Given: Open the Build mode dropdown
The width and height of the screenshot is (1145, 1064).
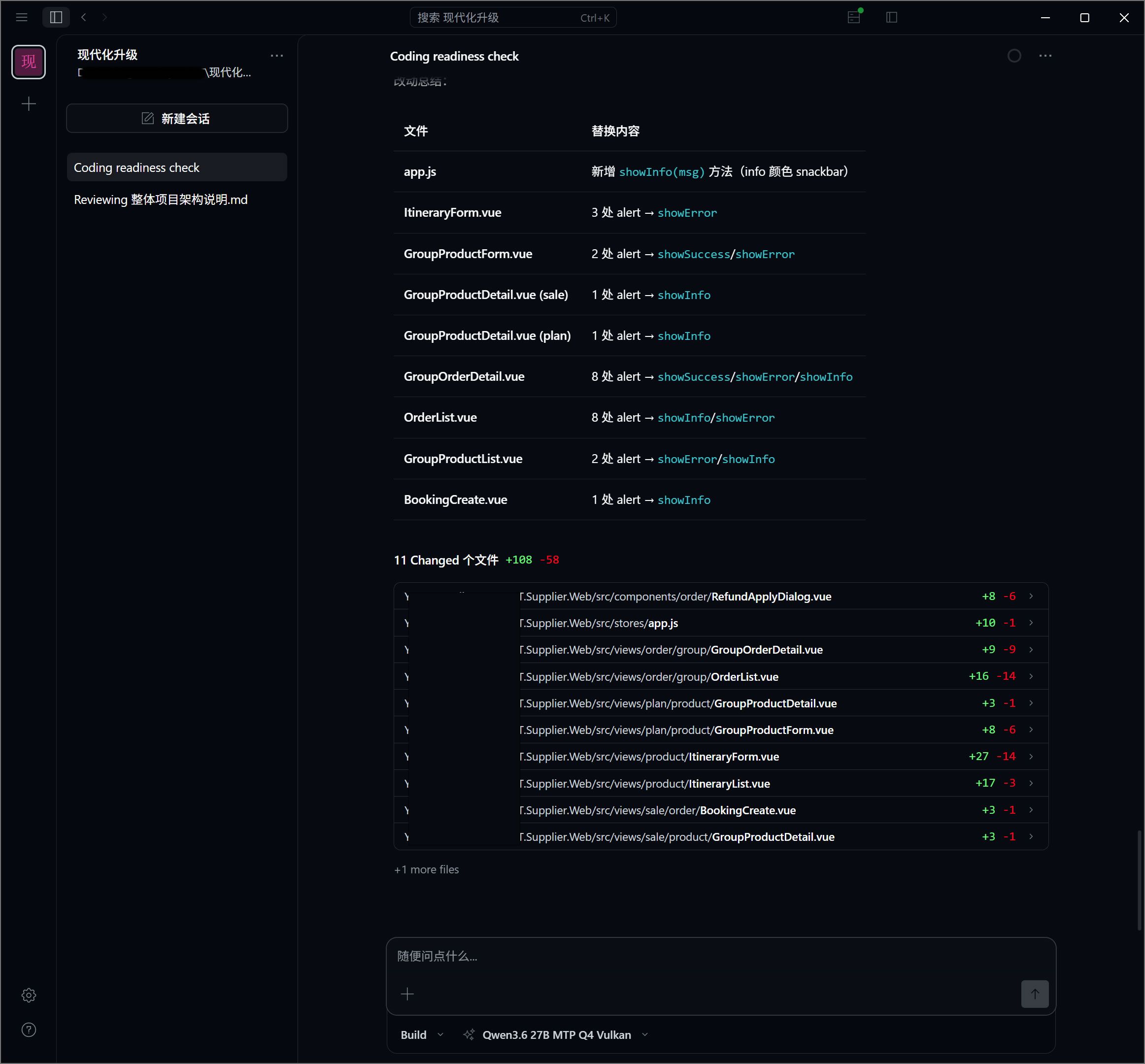Looking at the screenshot, I should (422, 1034).
